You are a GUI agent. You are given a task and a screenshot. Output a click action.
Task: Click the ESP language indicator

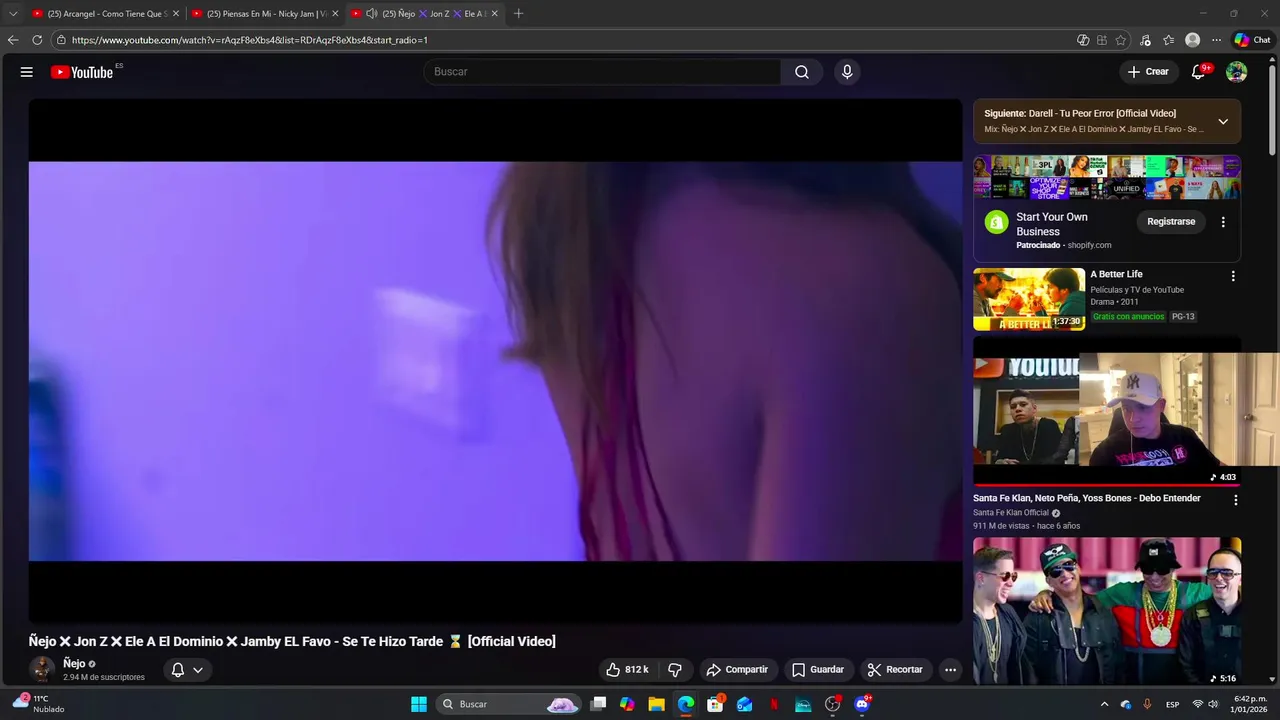tap(1172, 704)
